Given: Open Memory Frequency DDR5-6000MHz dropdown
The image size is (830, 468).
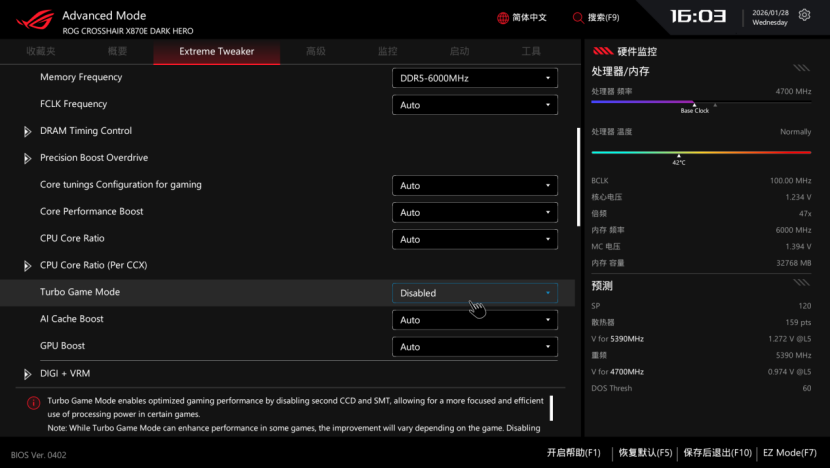Looking at the screenshot, I should tap(474, 78).
